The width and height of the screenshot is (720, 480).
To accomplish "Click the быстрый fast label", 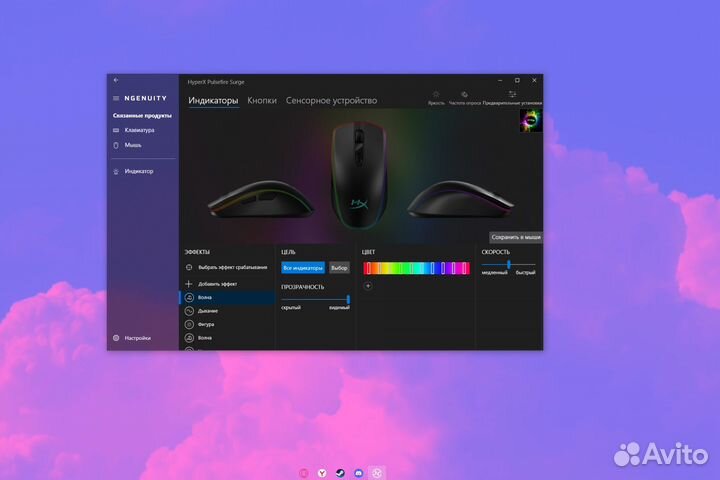I will 525,273.
